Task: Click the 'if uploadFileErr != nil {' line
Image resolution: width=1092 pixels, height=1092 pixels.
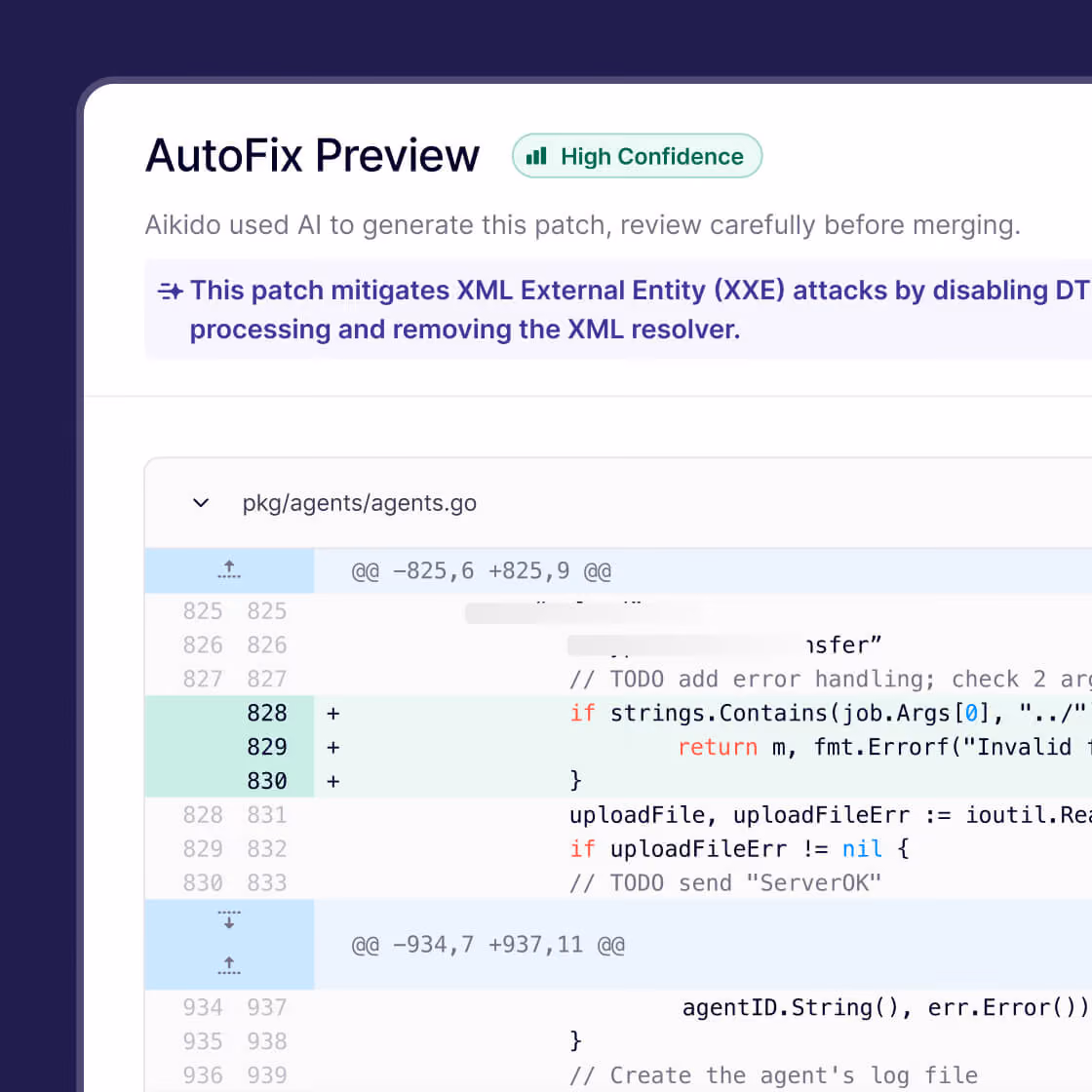Action: pyautogui.click(x=739, y=849)
